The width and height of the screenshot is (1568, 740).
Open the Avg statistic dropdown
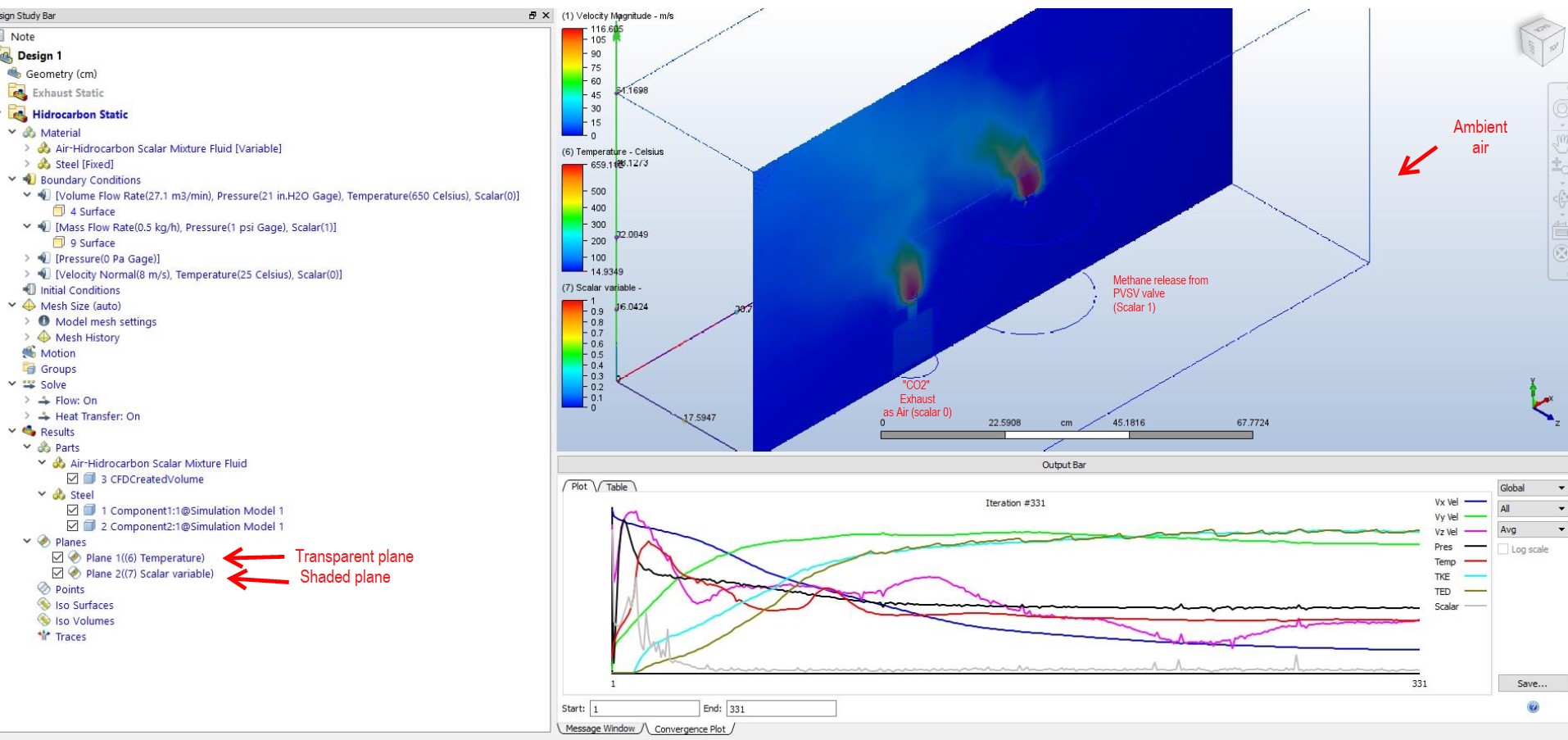click(1529, 529)
